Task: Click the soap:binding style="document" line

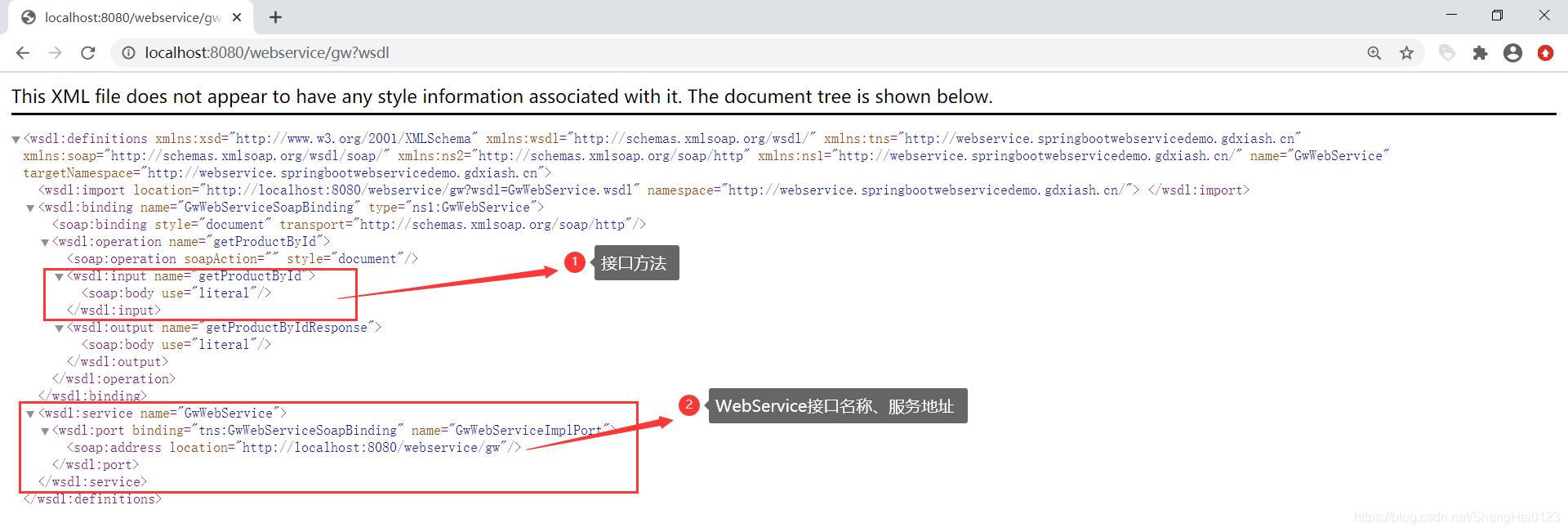Action: (349, 225)
